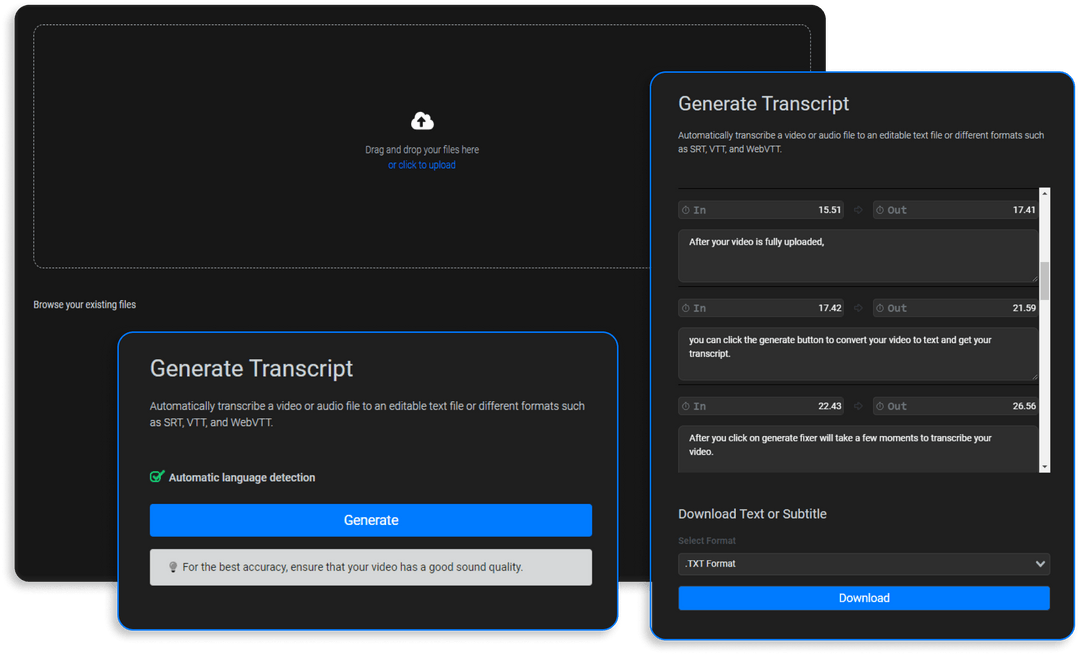The height and width of the screenshot is (655, 1080).
Task: Edit the Out time field showing 26.56
Action: coord(955,406)
